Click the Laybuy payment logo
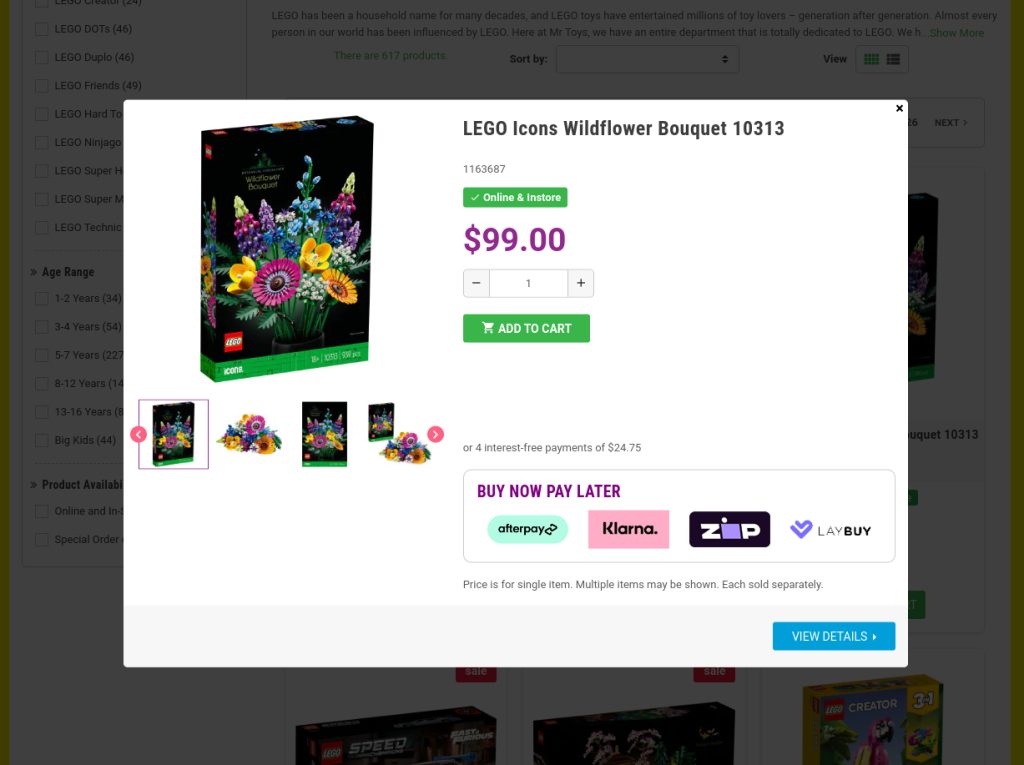Viewport: 1024px width, 765px height. [831, 530]
